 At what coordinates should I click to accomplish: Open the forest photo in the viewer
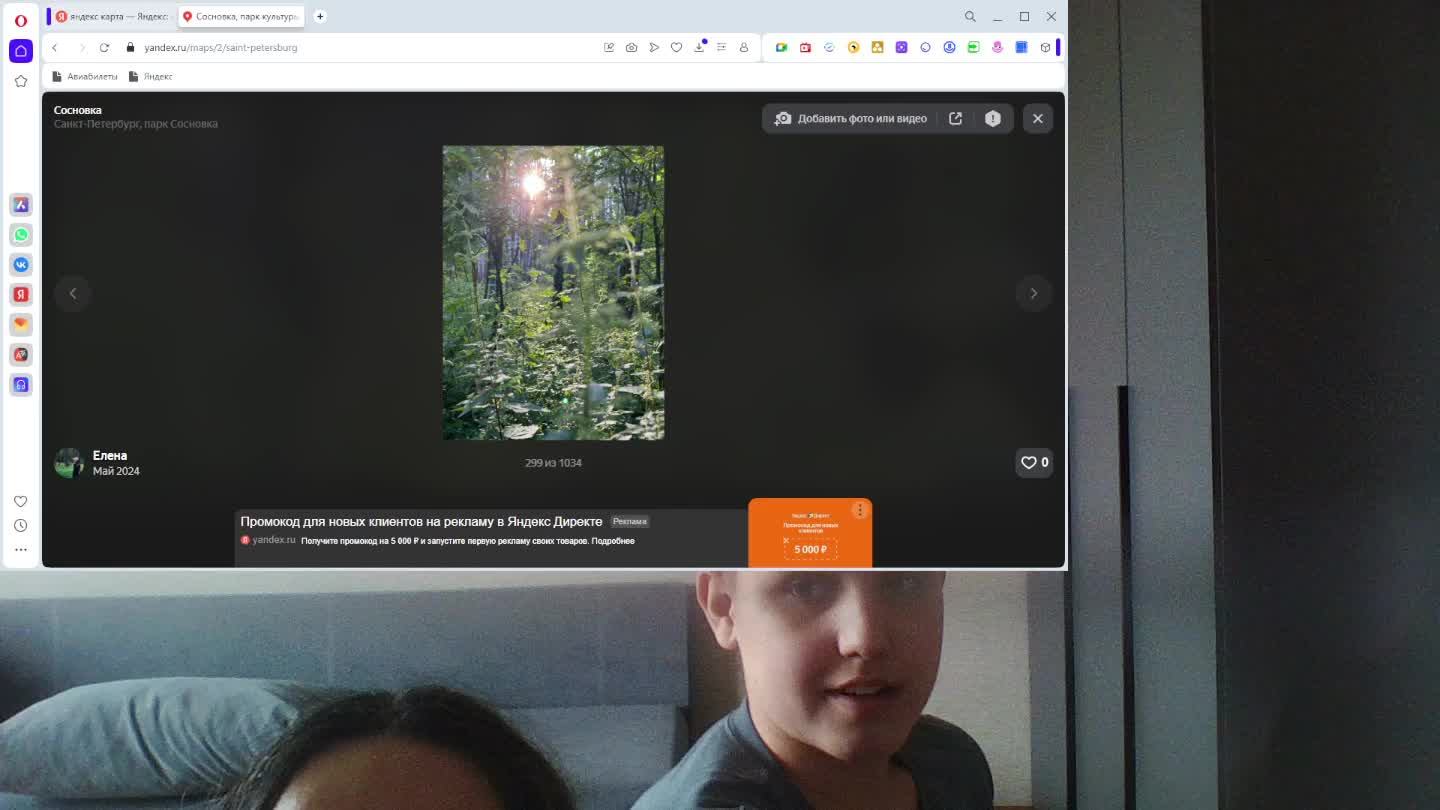pyautogui.click(x=553, y=293)
